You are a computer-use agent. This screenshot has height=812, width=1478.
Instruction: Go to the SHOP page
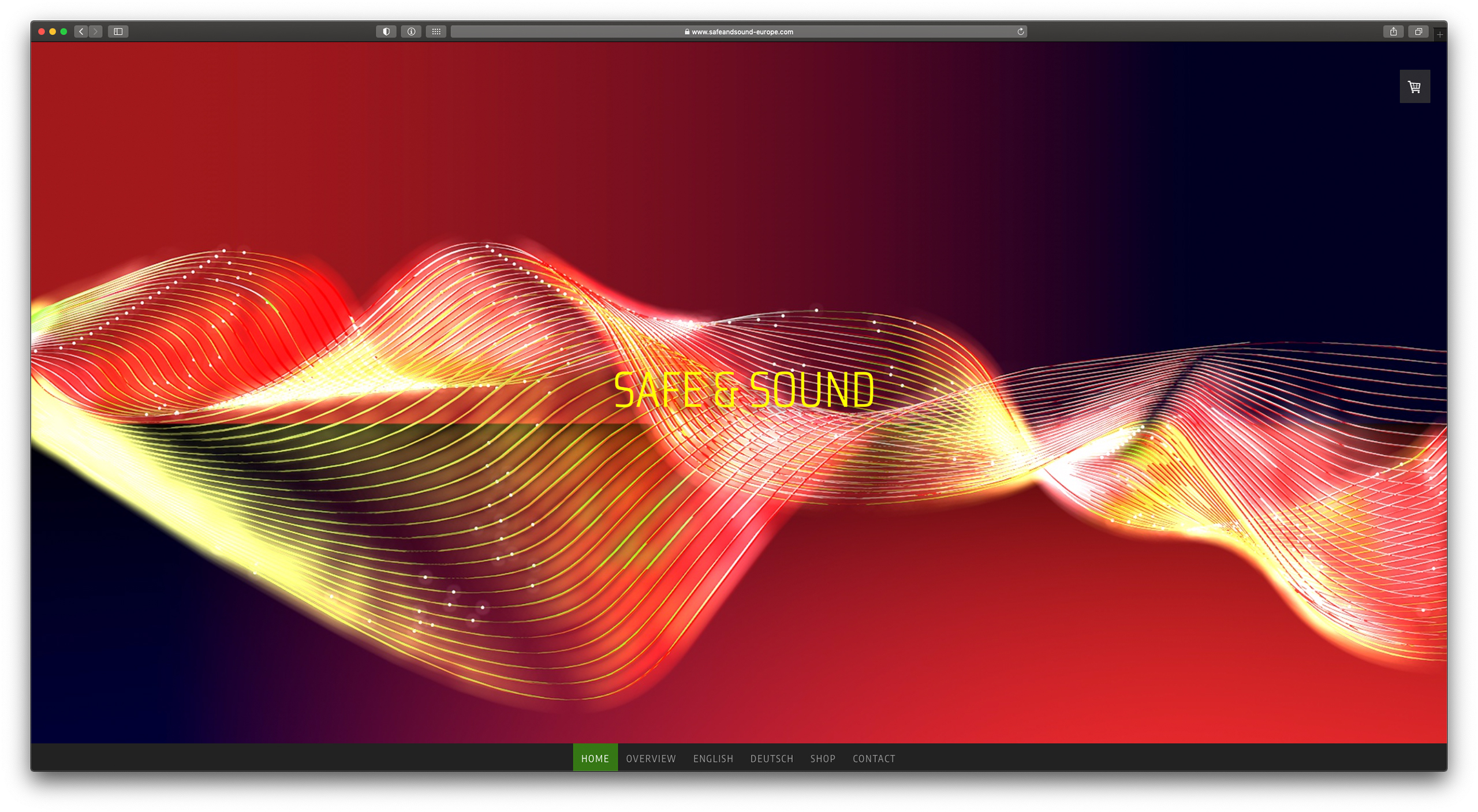coord(822,758)
